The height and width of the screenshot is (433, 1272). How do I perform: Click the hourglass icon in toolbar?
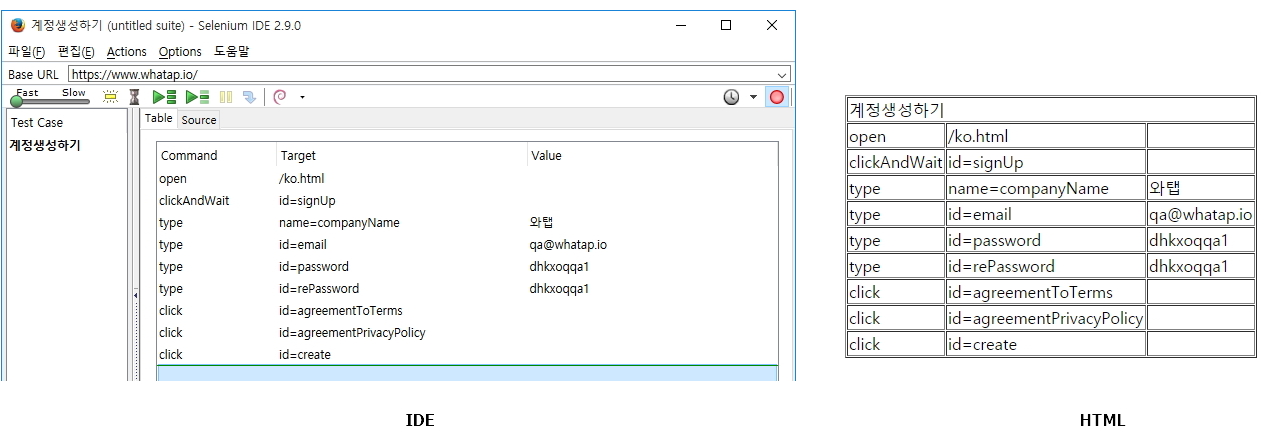(x=135, y=97)
